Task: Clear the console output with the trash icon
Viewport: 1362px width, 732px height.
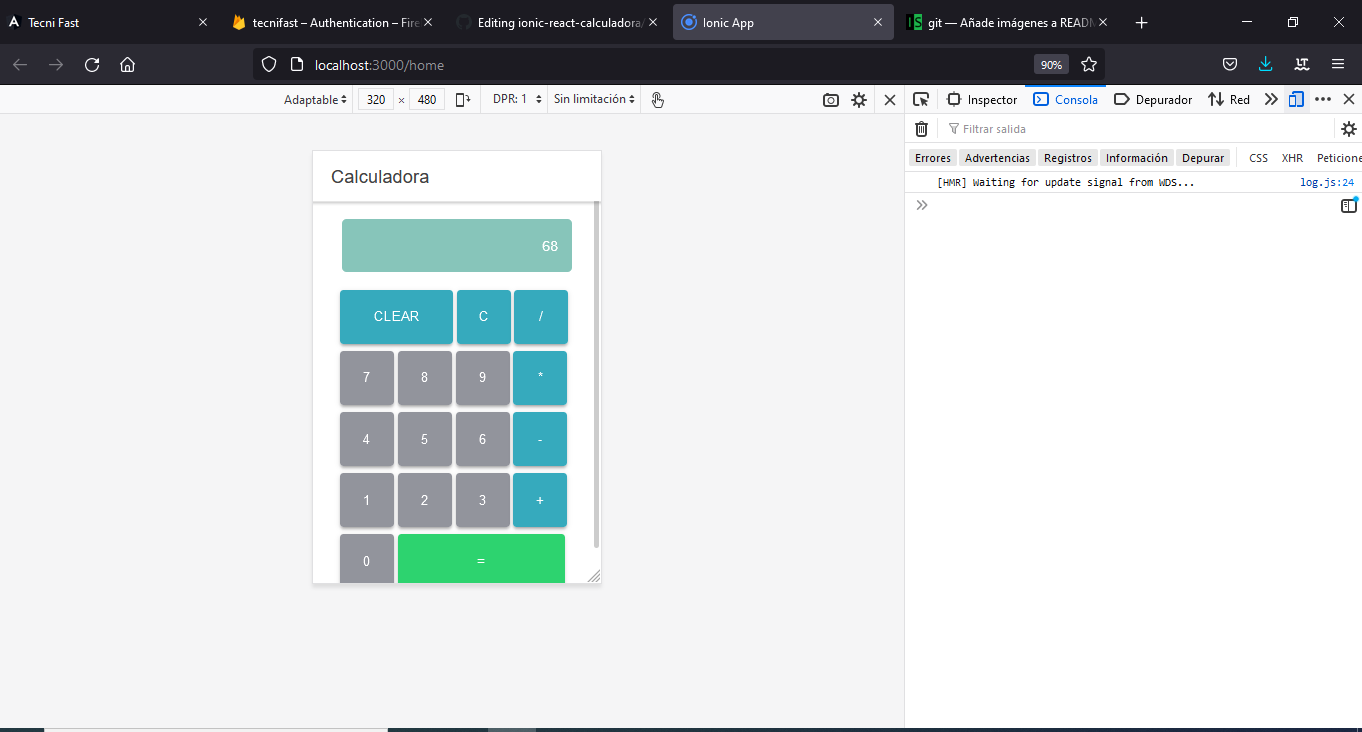Action: pos(921,128)
